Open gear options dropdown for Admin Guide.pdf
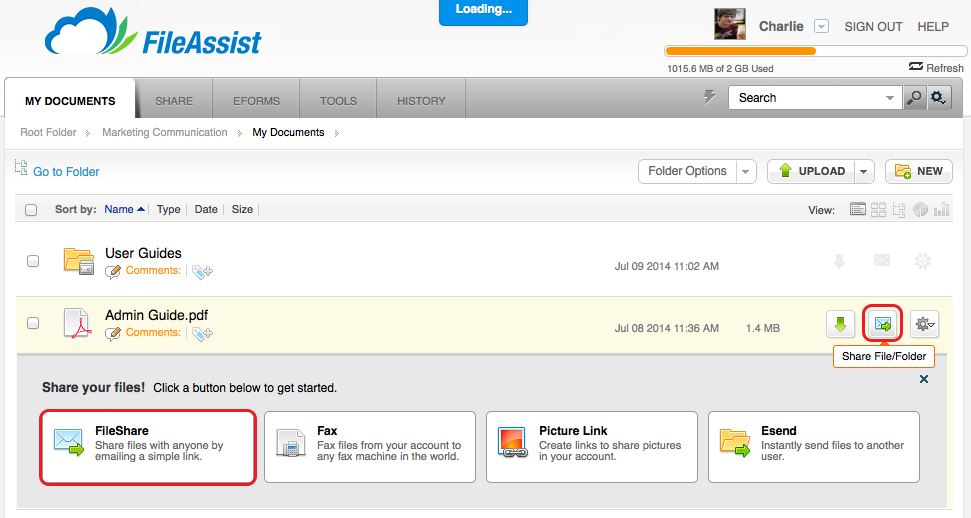The height and width of the screenshot is (518, 971). click(x=925, y=324)
